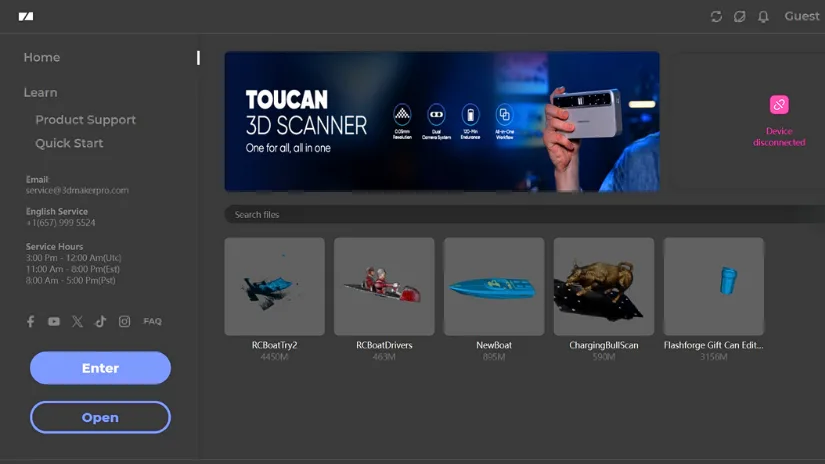Open the RCBoatDrivers project thumbnail
Image resolution: width=825 pixels, height=464 pixels.
point(384,286)
